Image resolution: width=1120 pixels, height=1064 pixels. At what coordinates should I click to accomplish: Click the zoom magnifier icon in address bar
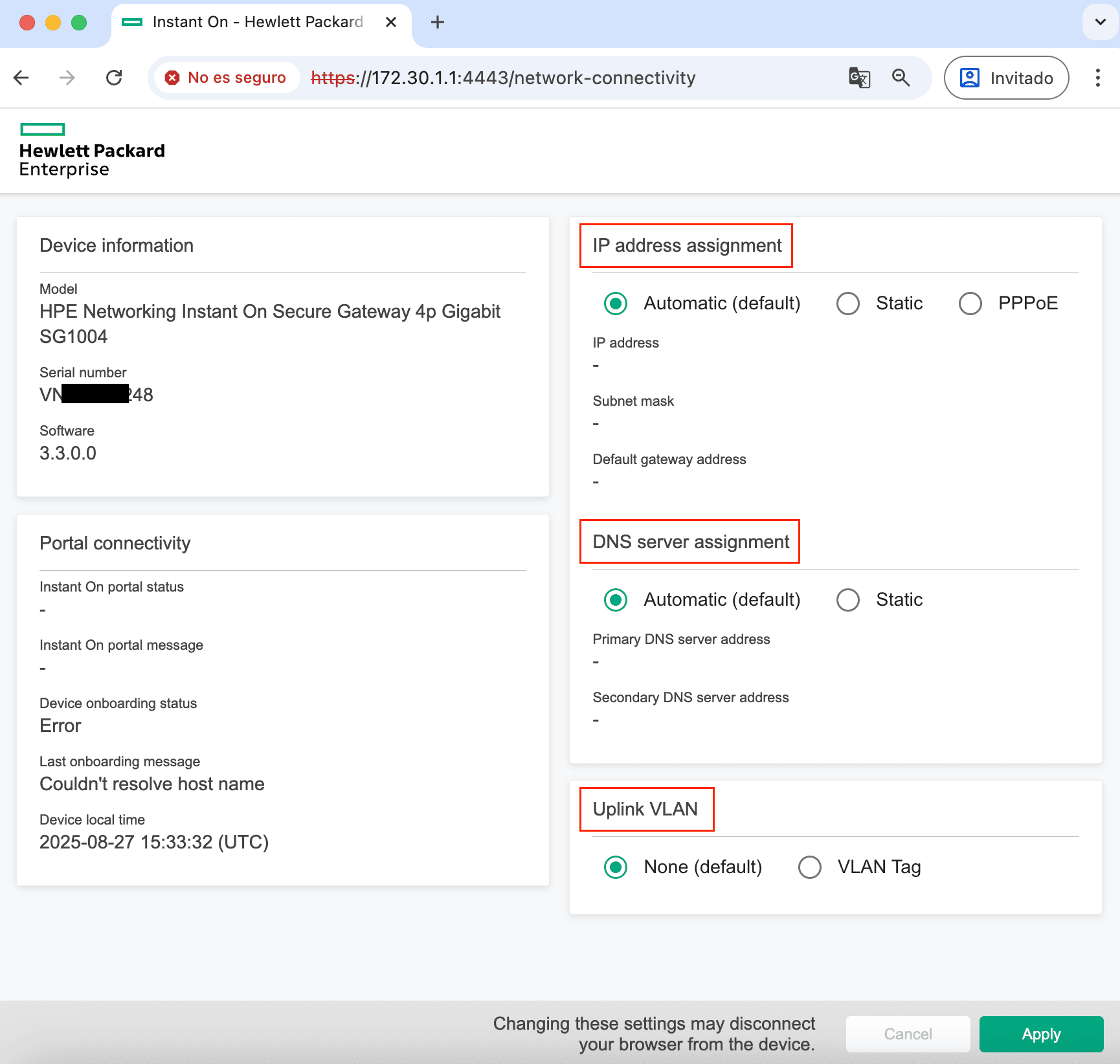click(901, 78)
